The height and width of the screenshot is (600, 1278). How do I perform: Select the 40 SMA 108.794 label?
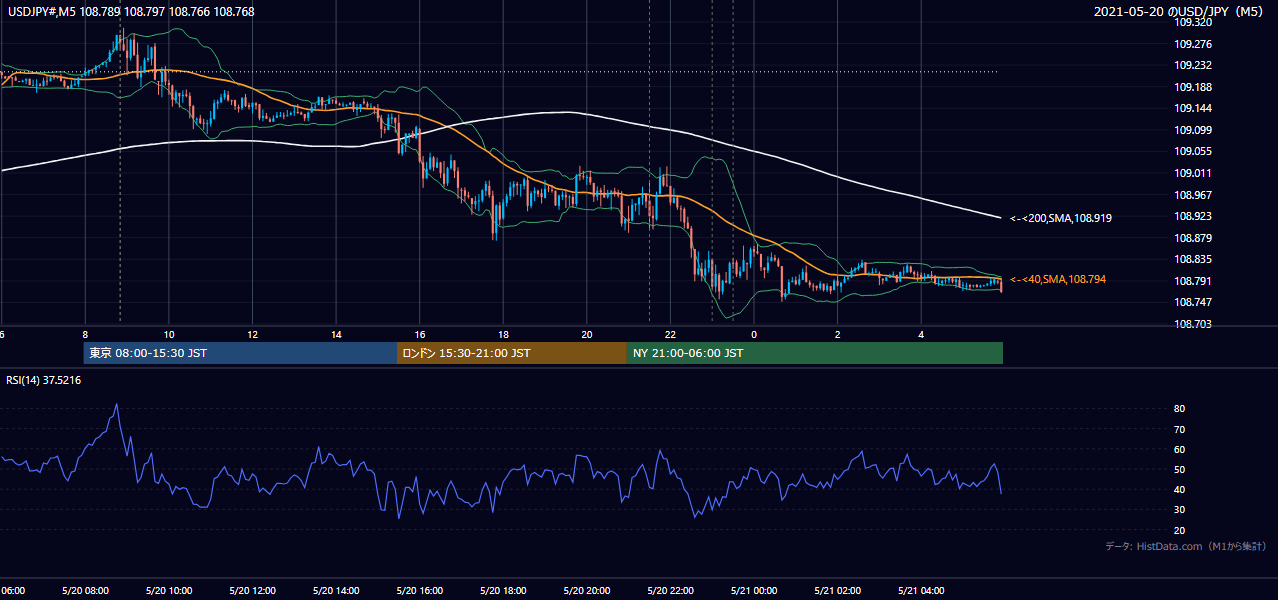[x=1058, y=280]
